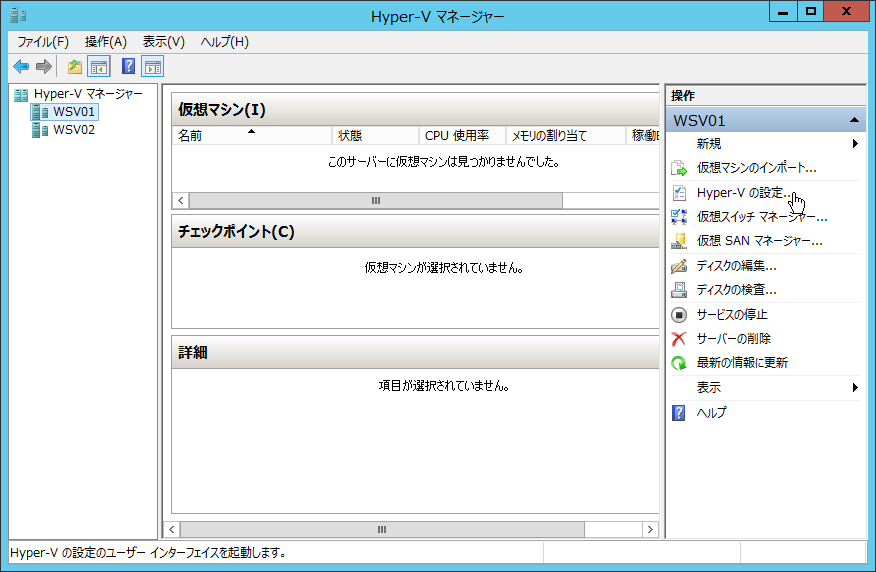Select WSV01 in the tree
Screen dimensions: 876x572
[x=74, y=112]
